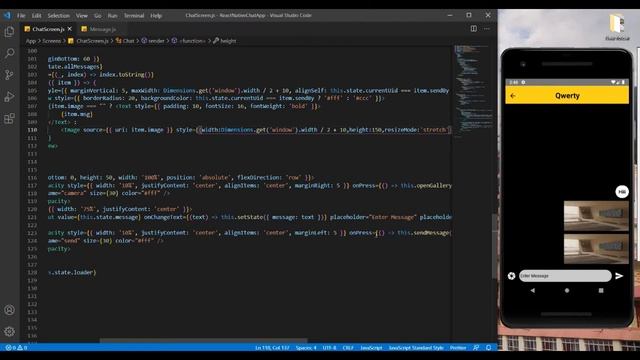This screenshot has width=640, height=360.
Task: Click Ln 110 cursor position in status bar
Action: [272, 348]
